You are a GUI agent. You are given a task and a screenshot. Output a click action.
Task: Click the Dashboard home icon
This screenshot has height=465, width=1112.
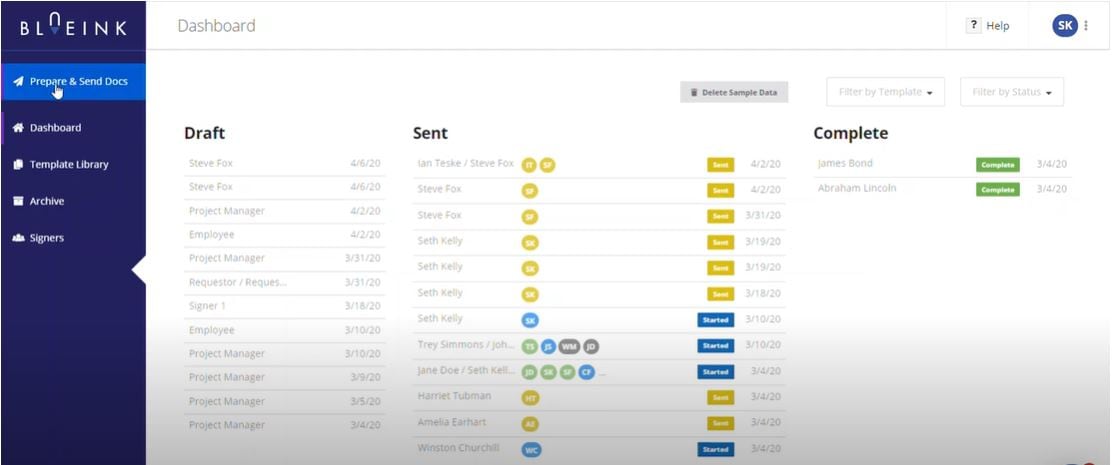click(x=18, y=128)
